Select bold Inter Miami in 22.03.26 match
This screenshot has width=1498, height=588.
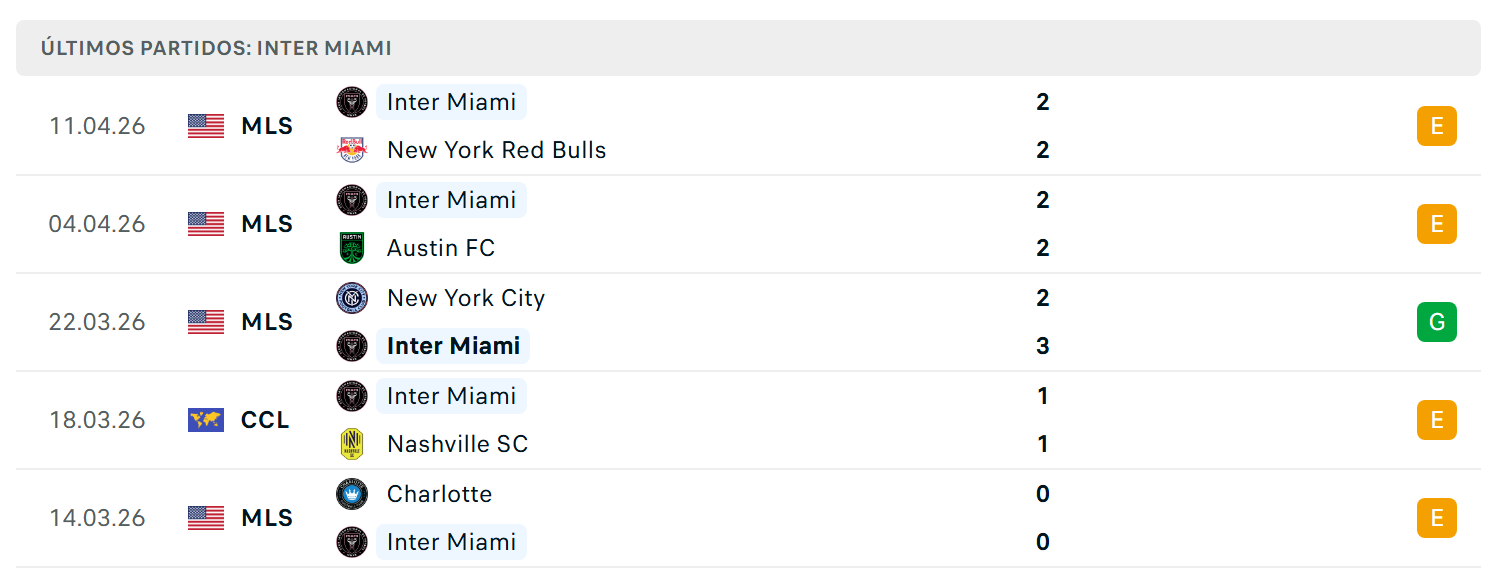click(453, 346)
